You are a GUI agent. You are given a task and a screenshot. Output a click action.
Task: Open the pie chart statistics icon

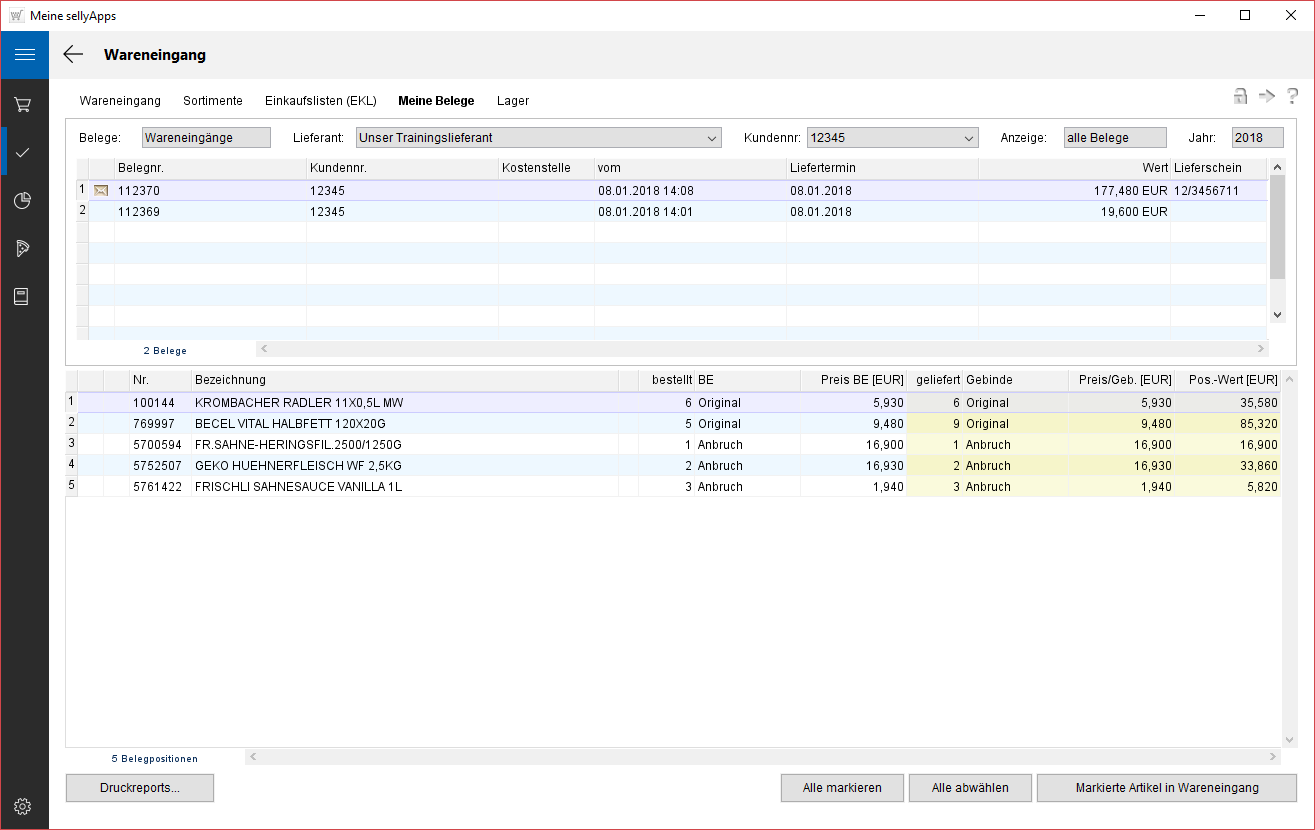click(24, 200)
